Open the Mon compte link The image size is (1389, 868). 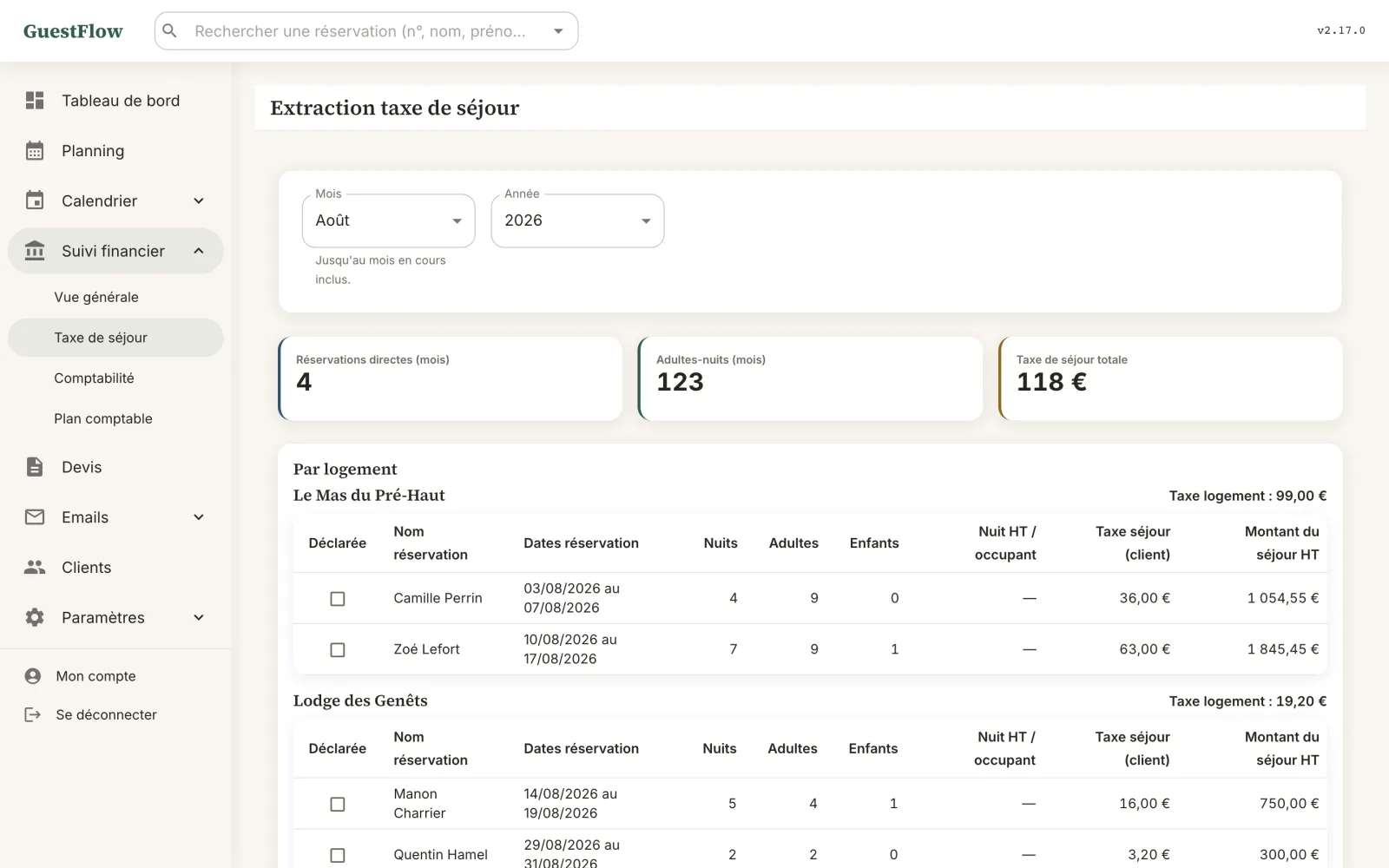click(x=95, y=676)
